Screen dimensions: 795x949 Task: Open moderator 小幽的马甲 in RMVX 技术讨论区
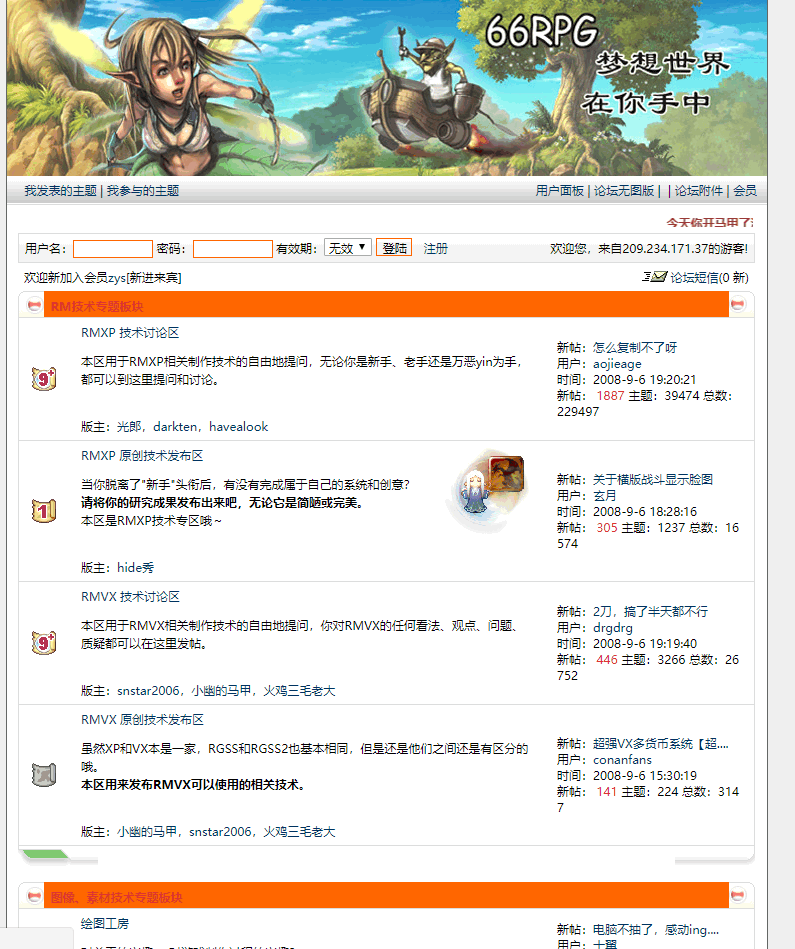221,691
